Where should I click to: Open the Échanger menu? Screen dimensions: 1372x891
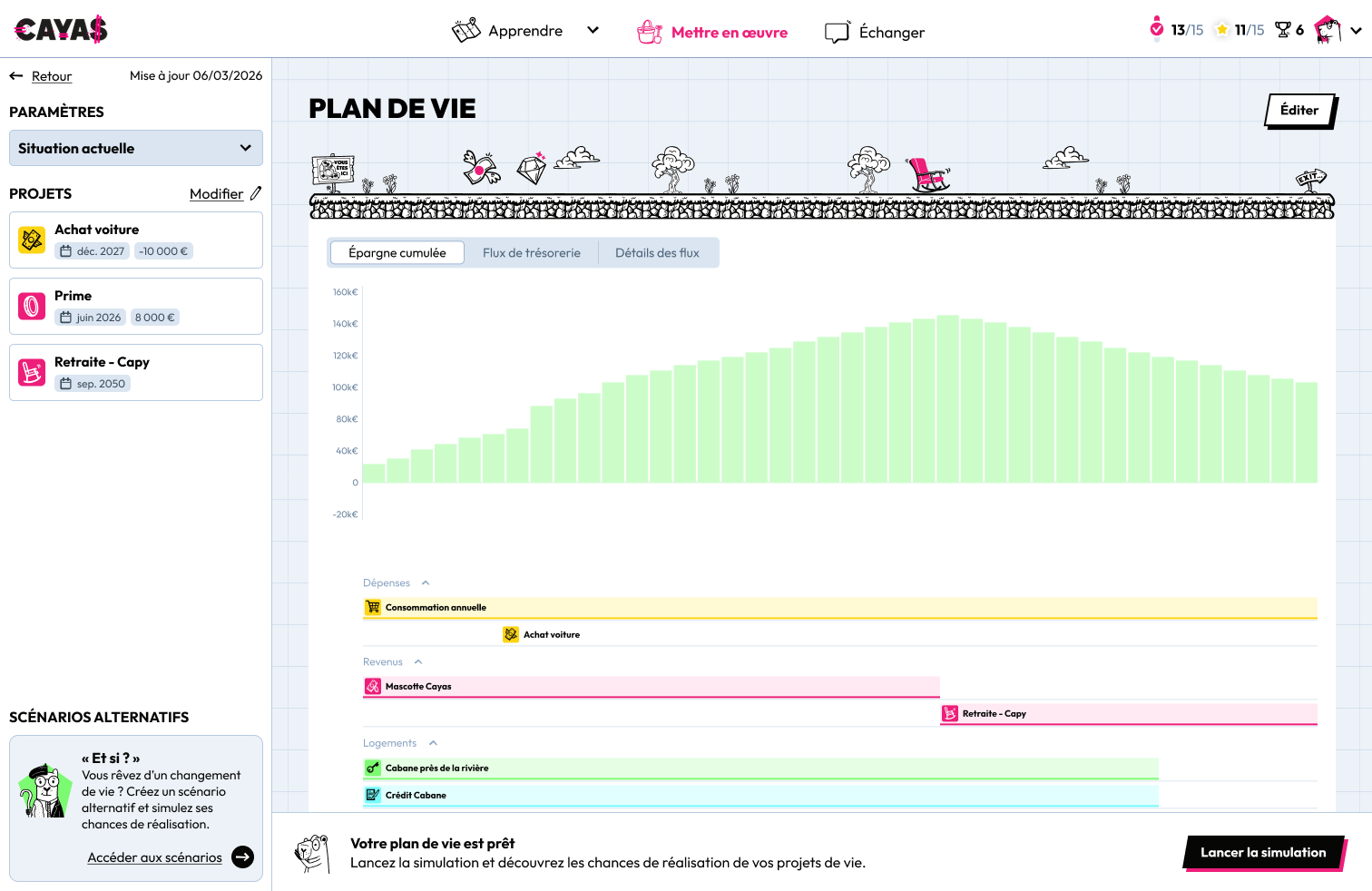(874, 32)
